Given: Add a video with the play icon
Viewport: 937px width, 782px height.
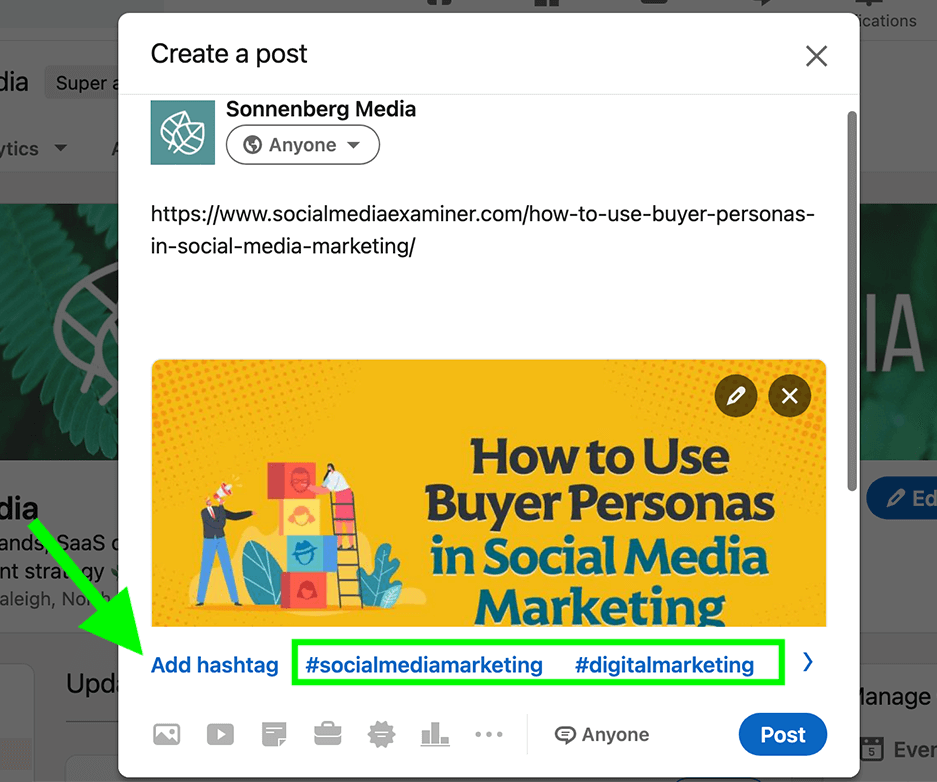Looking at the screenshot, I should (220, 734).
